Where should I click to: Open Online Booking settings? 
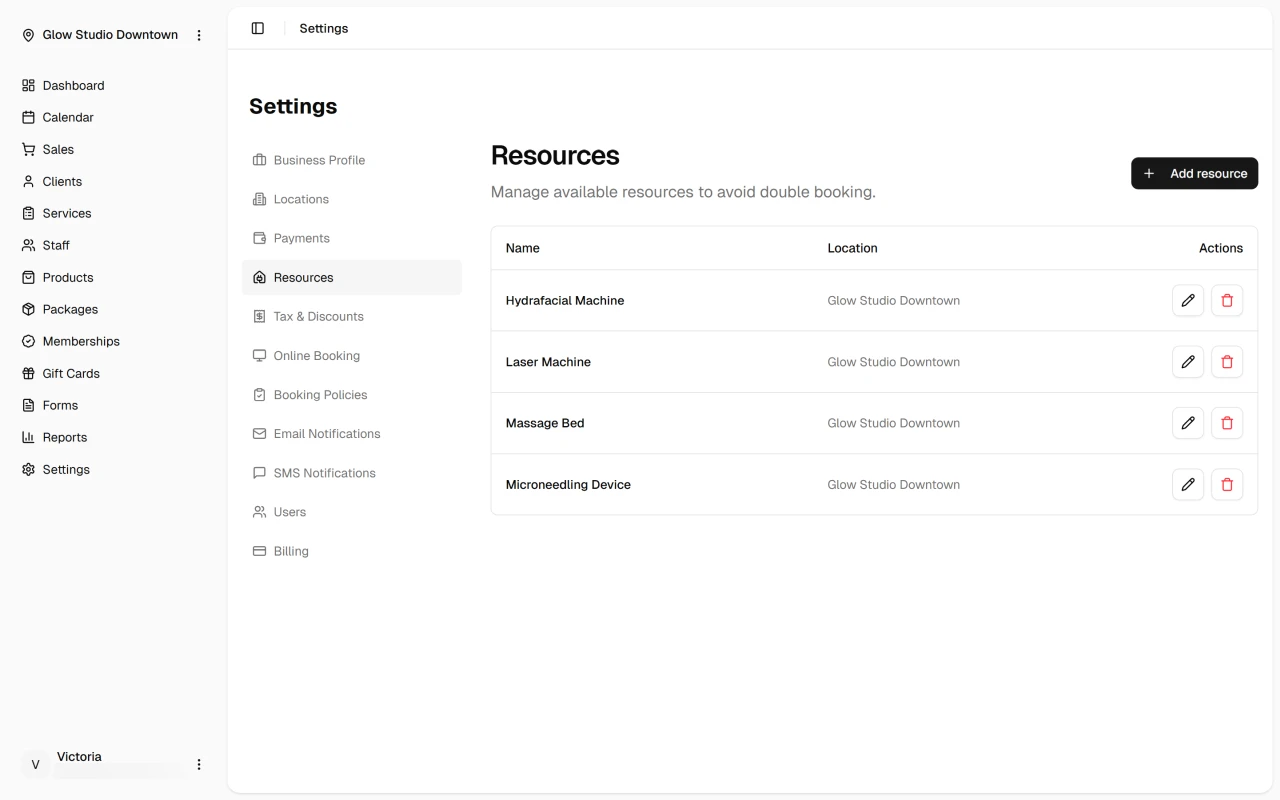point(352,355)
